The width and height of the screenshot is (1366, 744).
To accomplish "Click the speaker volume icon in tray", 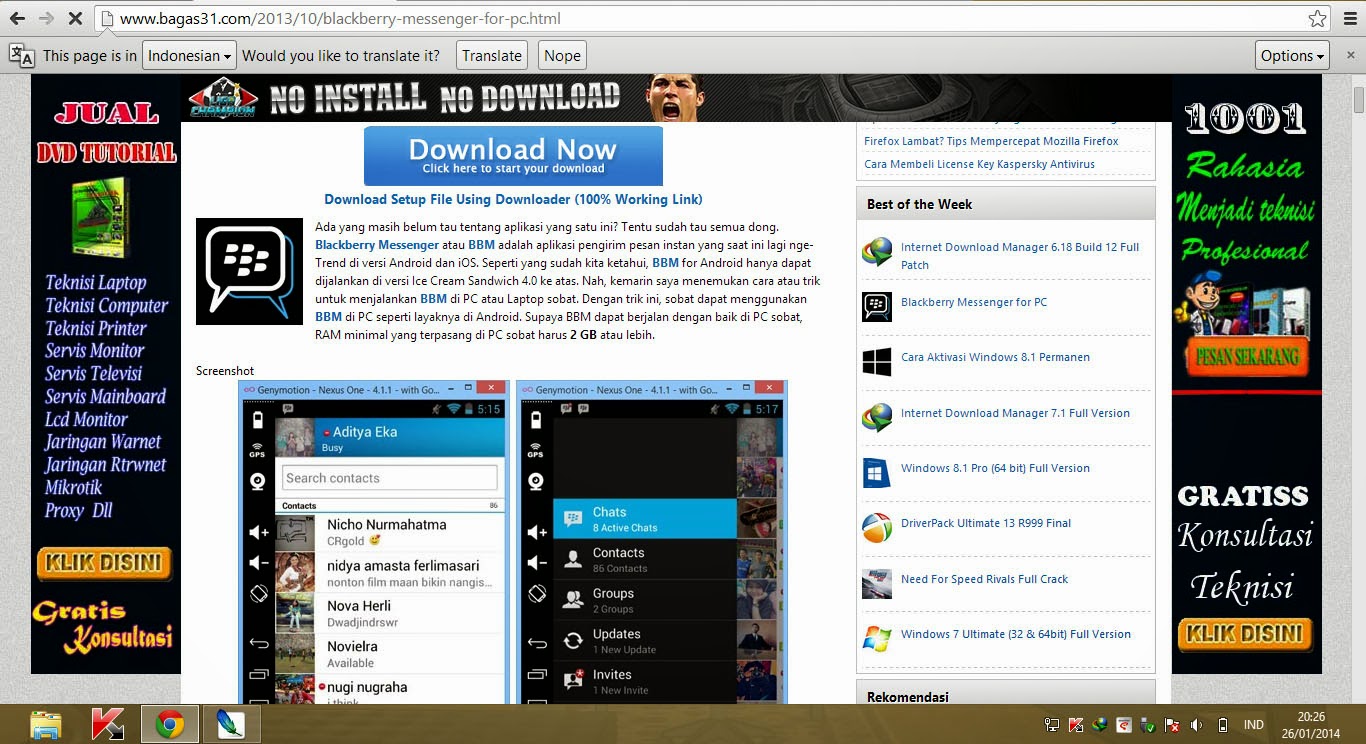I will click(x=1195, y=724).
